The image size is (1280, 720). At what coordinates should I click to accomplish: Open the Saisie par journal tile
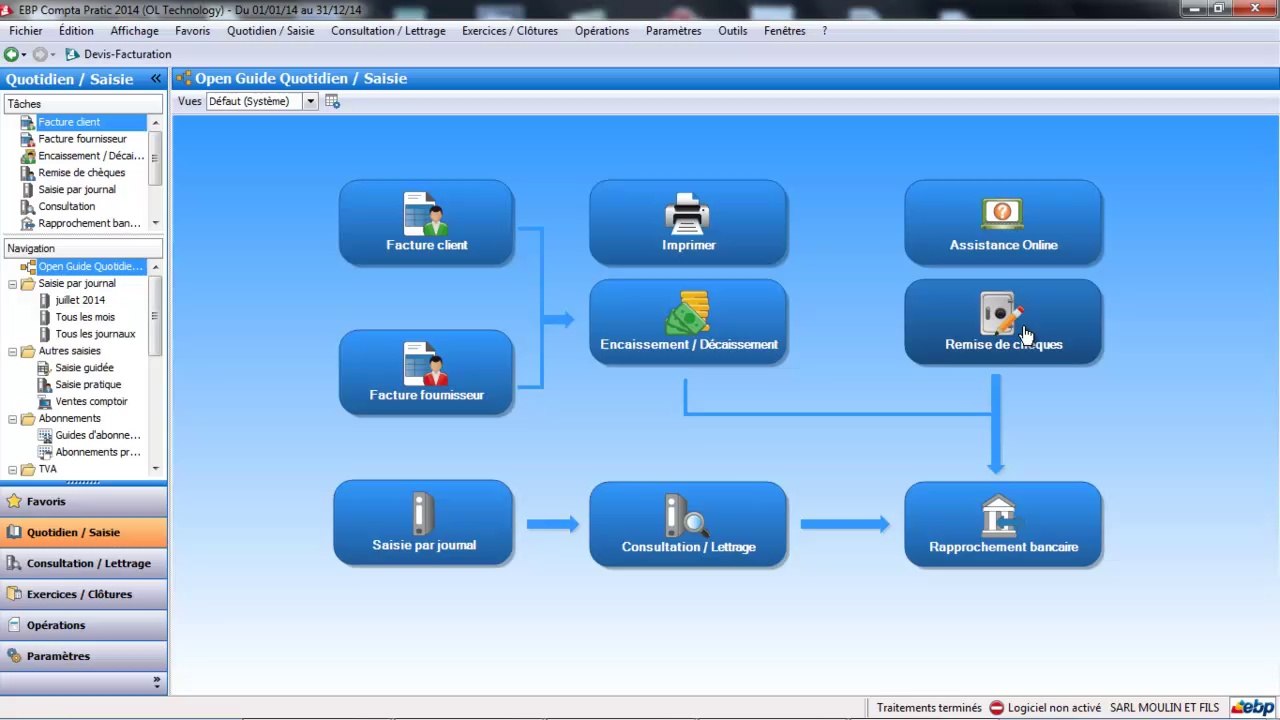coord(423,523)
